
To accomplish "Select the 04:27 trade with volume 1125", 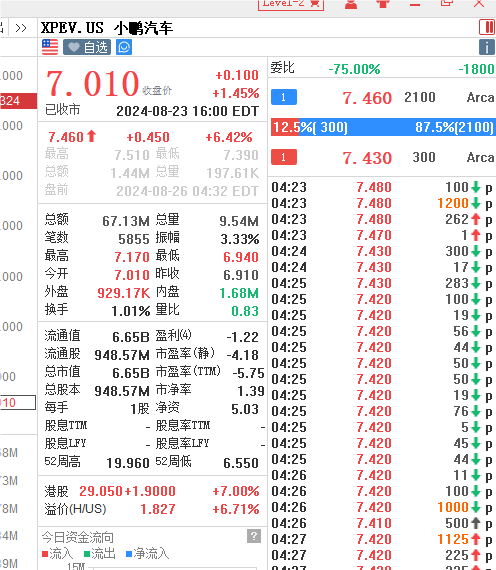I will tap(382, 539).
